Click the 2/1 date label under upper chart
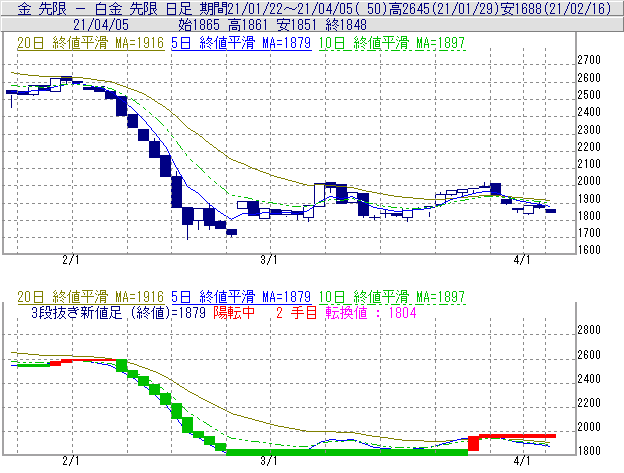Viewport: 624px width, 473px height. pos(71,260)
